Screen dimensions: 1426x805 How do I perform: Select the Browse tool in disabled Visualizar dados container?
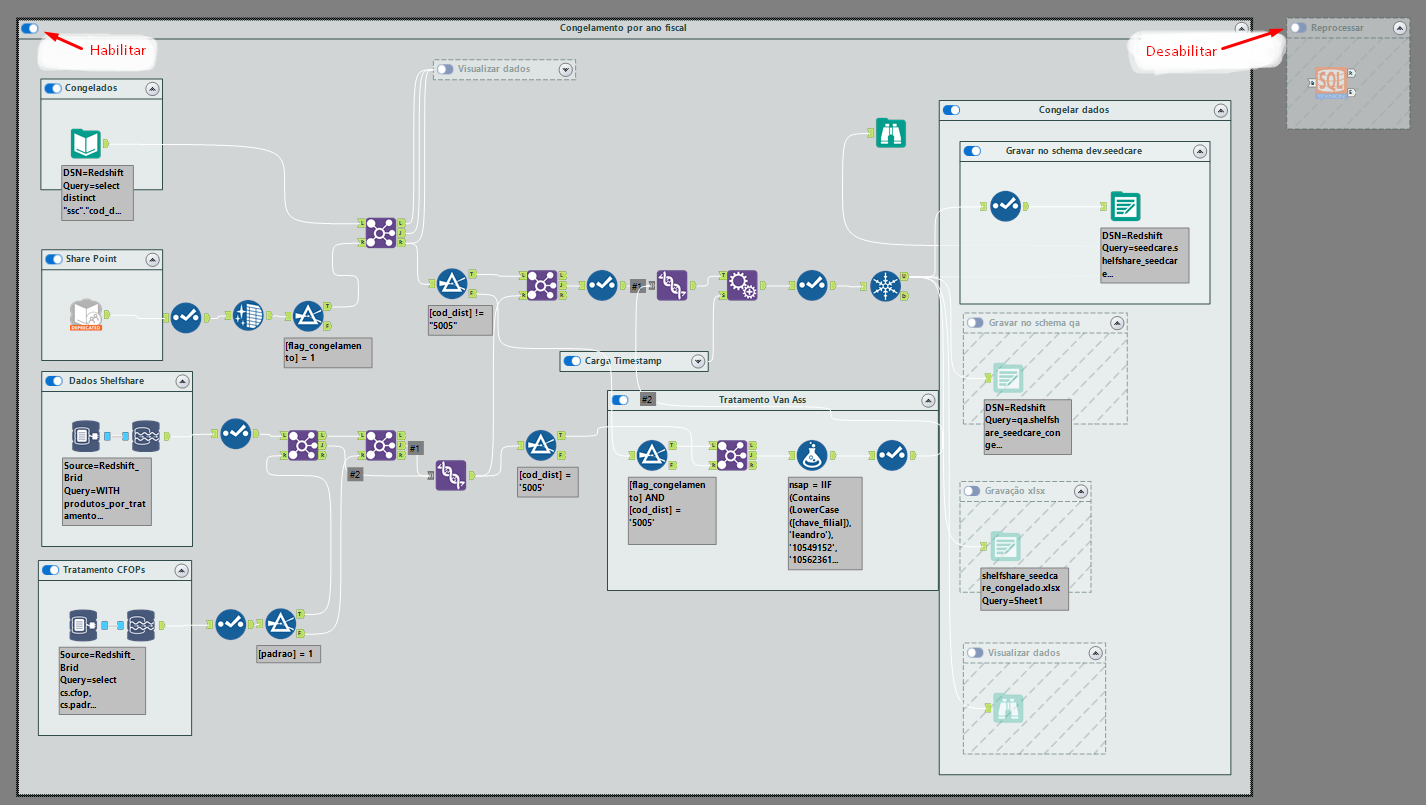pyautogui.click(x=1009, y=708)
